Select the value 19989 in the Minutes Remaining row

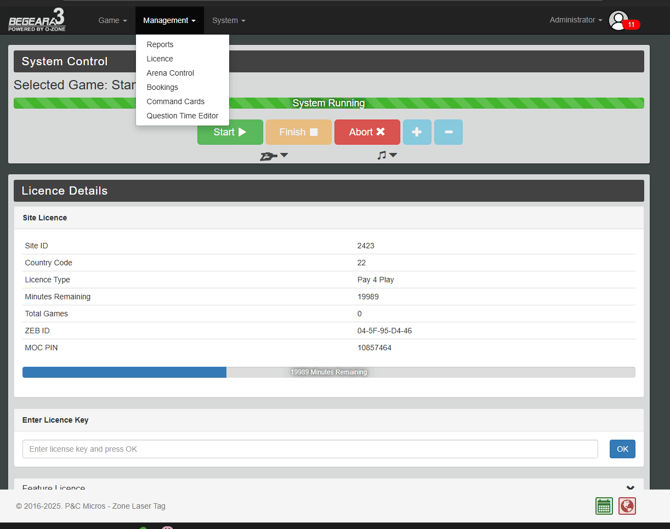(x=368, y=297)
